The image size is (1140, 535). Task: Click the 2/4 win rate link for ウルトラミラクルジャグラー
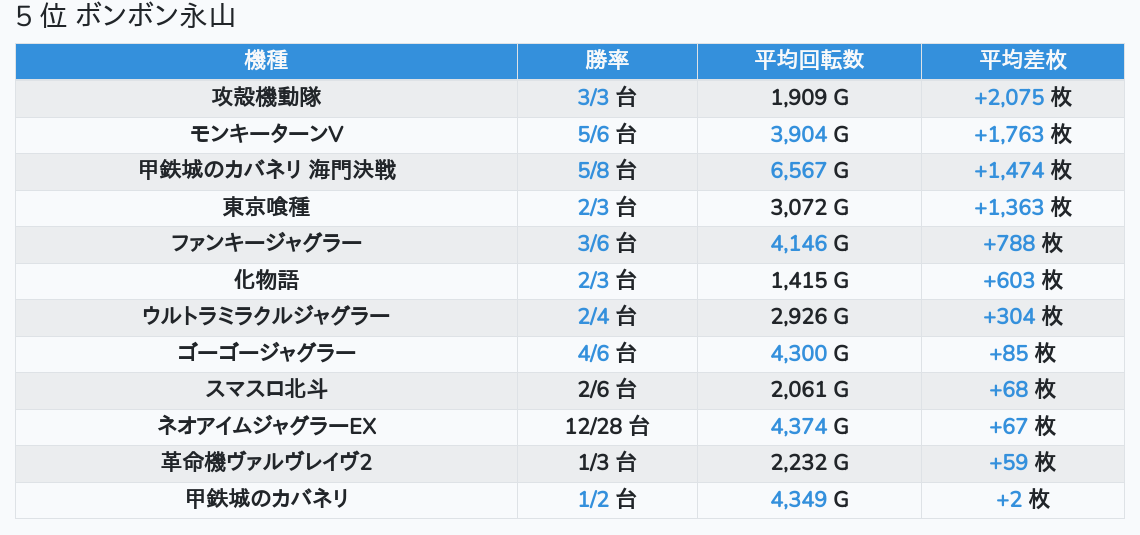(x=593, y=316)
